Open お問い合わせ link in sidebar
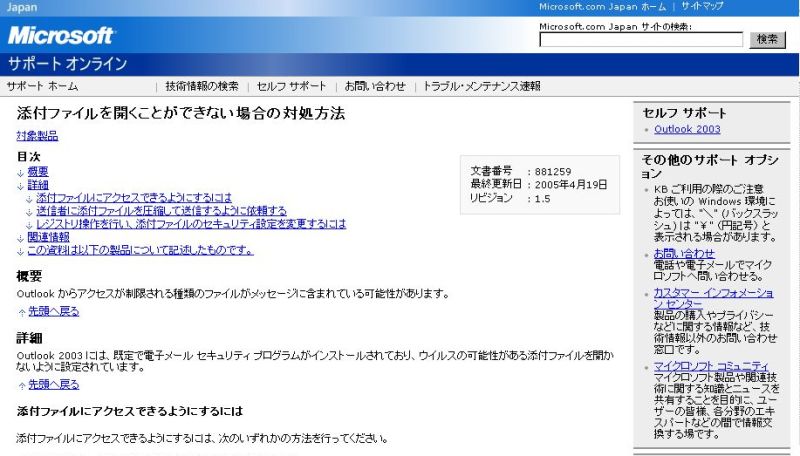Screen dimensions: 800x456 684,254
